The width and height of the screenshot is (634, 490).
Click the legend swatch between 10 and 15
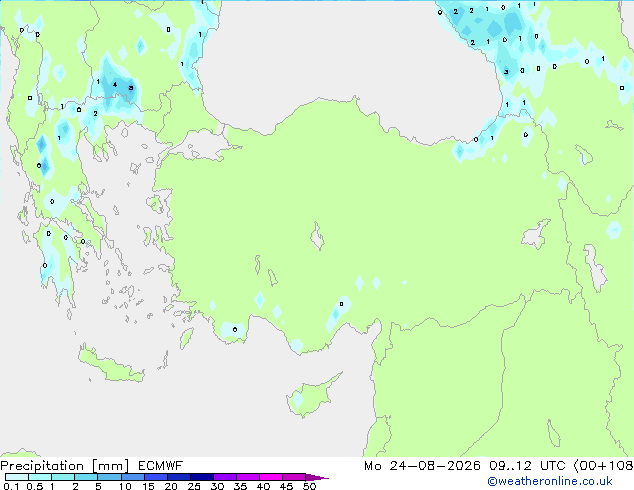(133, 477)
